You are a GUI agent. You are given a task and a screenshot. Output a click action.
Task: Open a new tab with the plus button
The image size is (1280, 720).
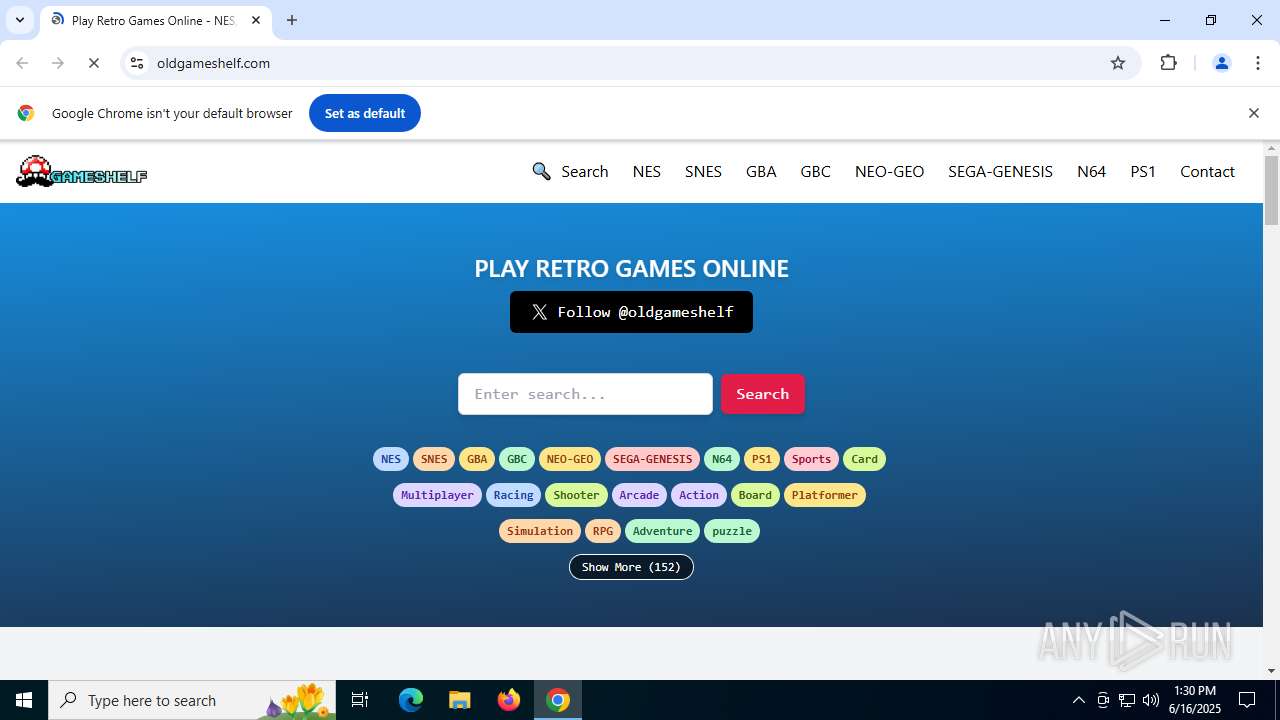click(292, 20)
